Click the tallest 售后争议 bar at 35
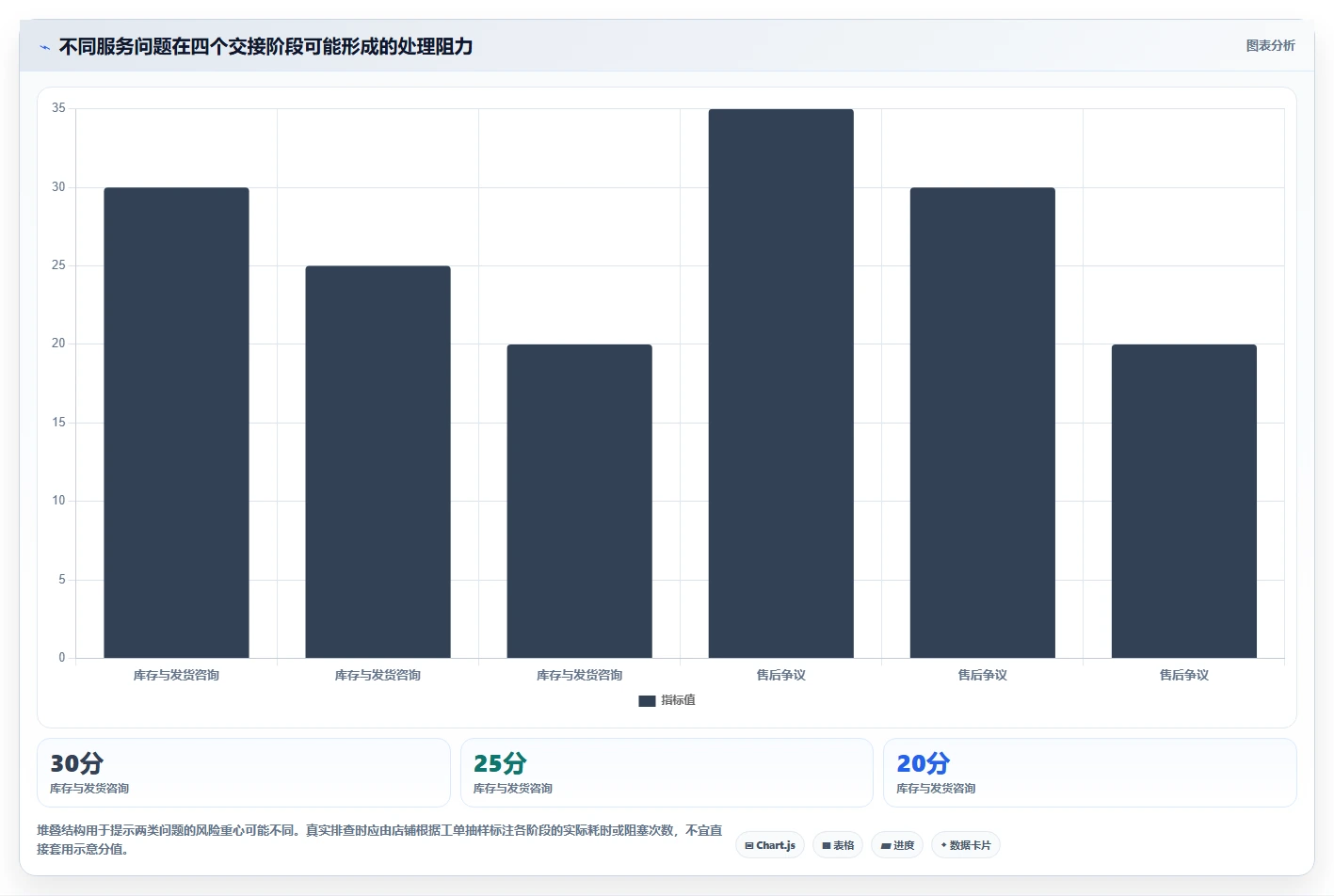This screenshot has height=896, width=1334. 780,383
